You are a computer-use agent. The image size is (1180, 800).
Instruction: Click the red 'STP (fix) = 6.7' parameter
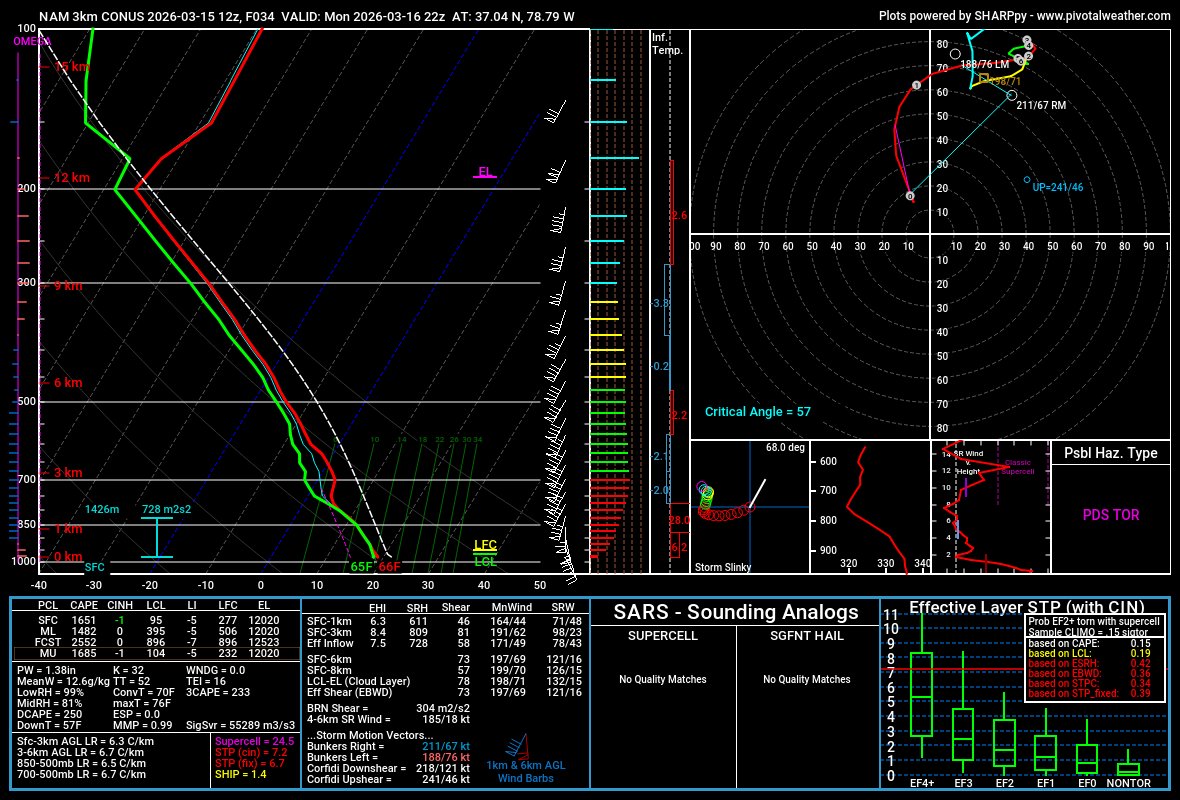tap(250, 763)
